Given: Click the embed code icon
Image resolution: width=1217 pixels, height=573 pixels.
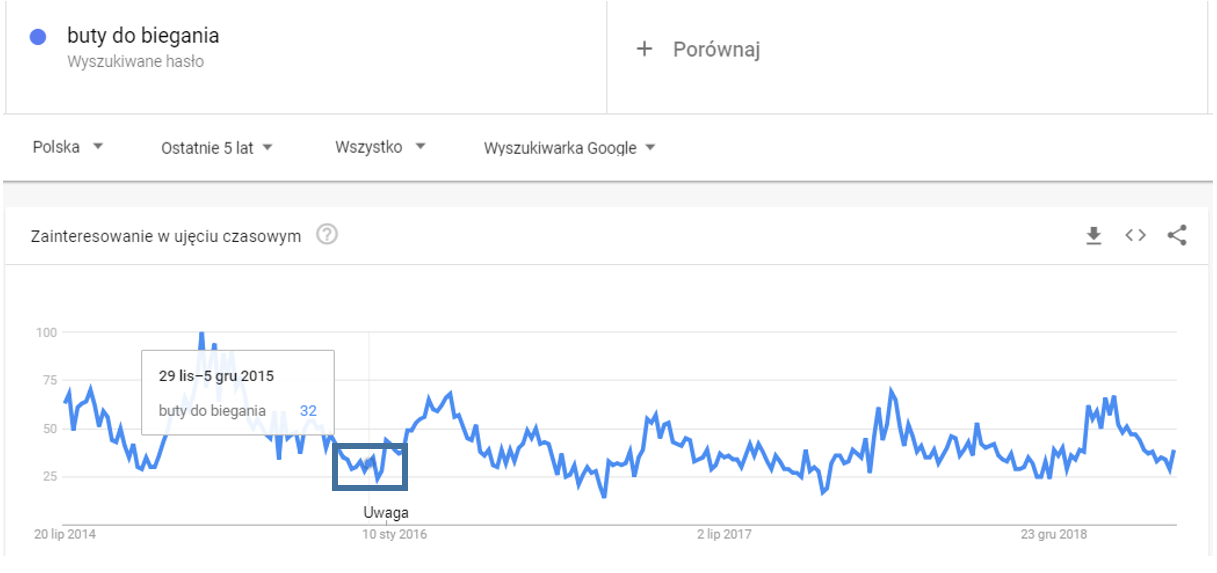Looking at the screenshot, I should pyautogui.click(x=1135, y=236).
